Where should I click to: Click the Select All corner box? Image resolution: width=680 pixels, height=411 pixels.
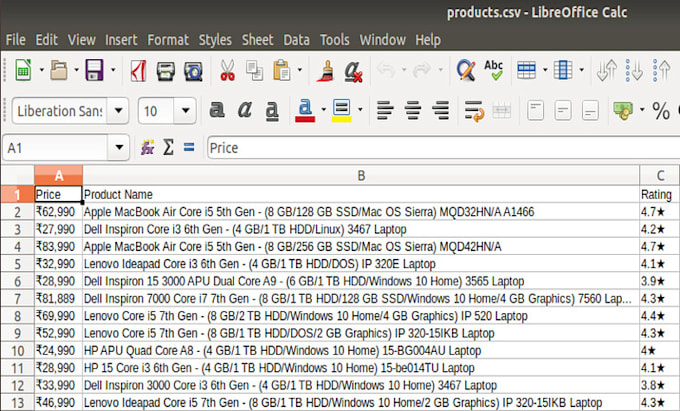pos(17,176)
